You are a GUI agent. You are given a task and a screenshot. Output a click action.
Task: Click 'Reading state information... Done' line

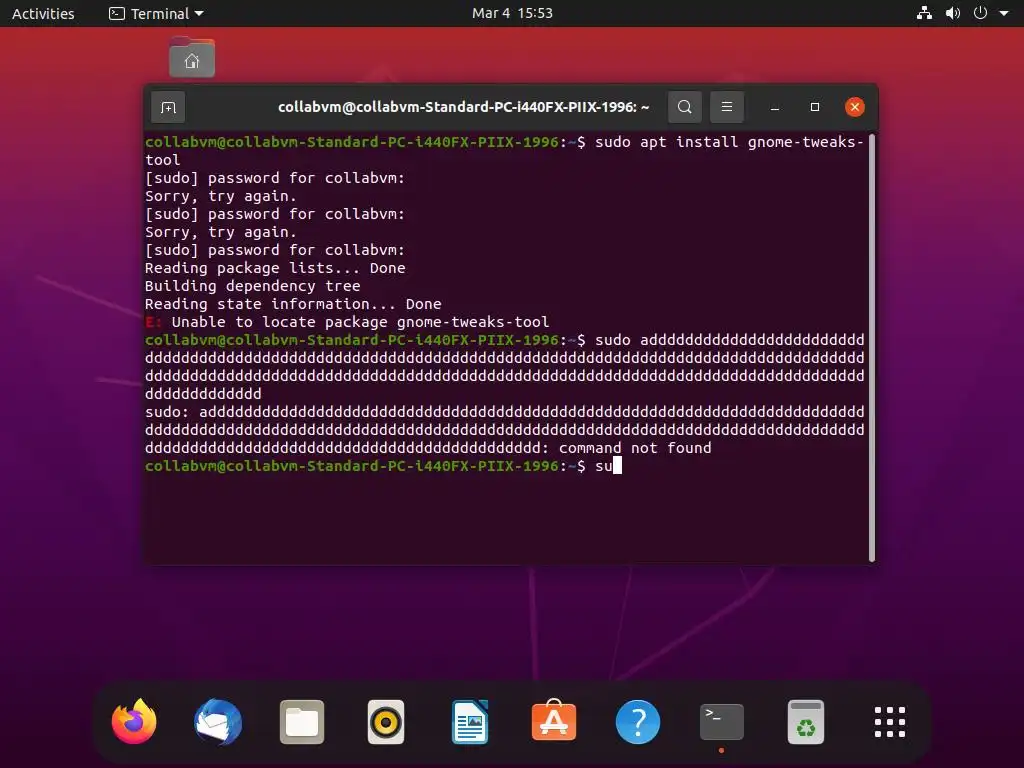click(293, 304)
